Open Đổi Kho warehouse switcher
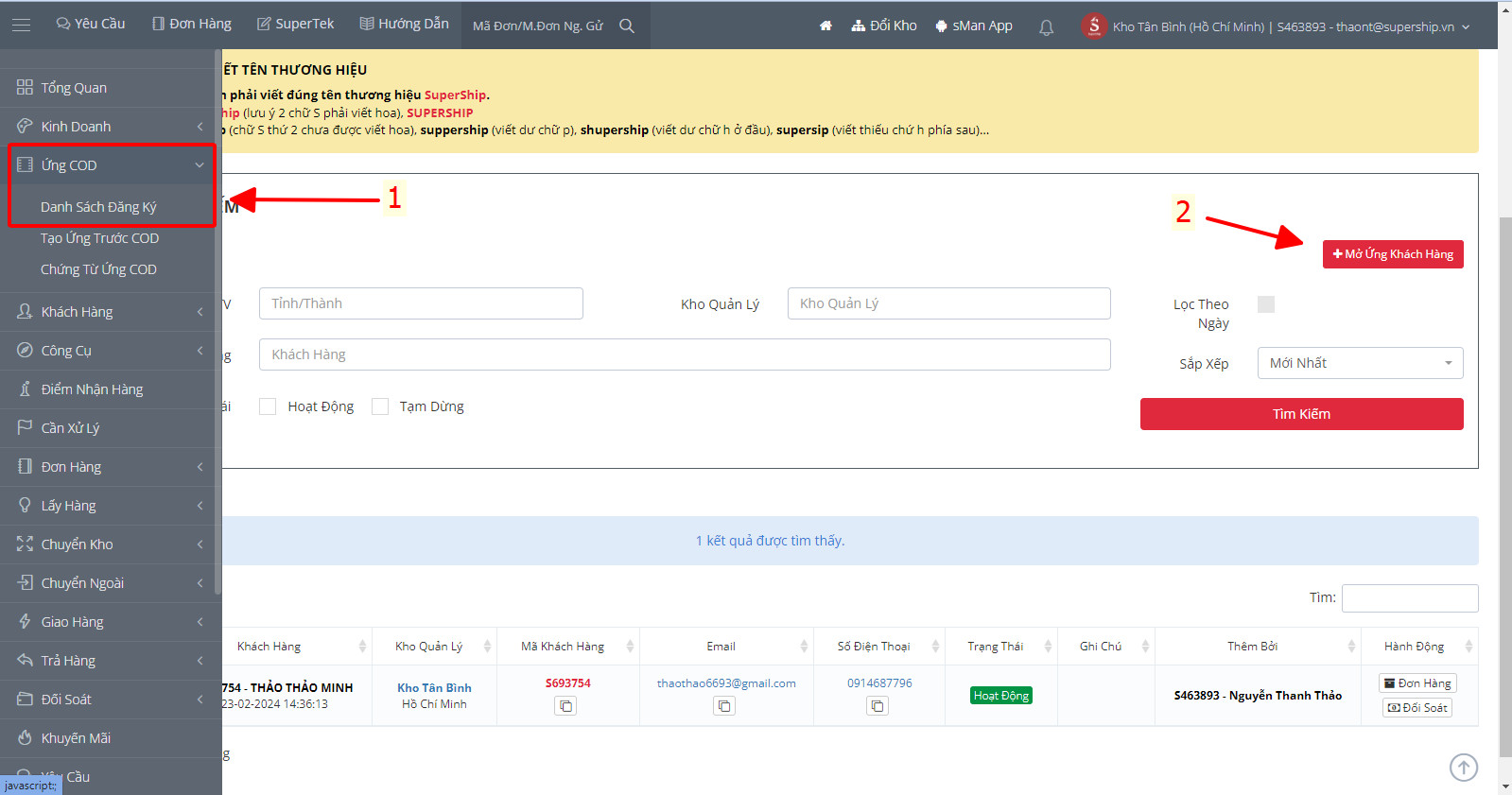 (884, 26)
